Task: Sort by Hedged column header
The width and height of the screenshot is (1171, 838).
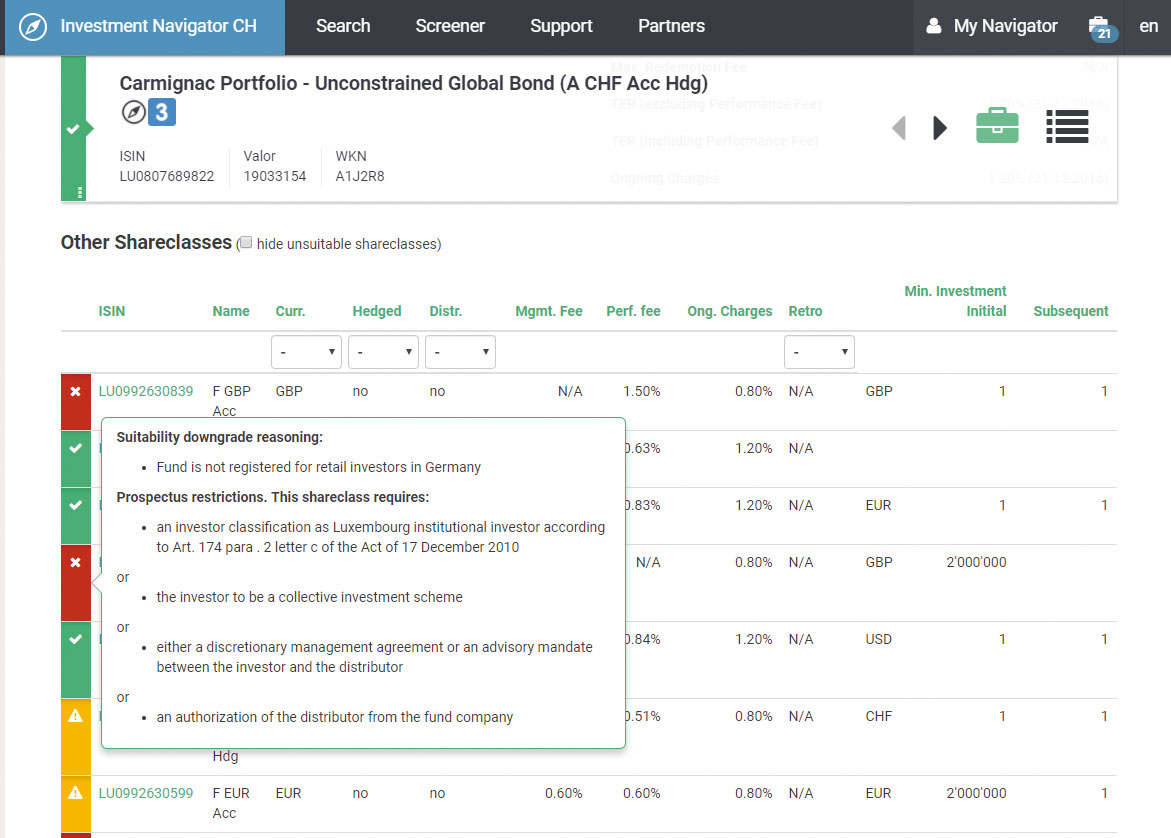Action: click(x=377, y=311)
